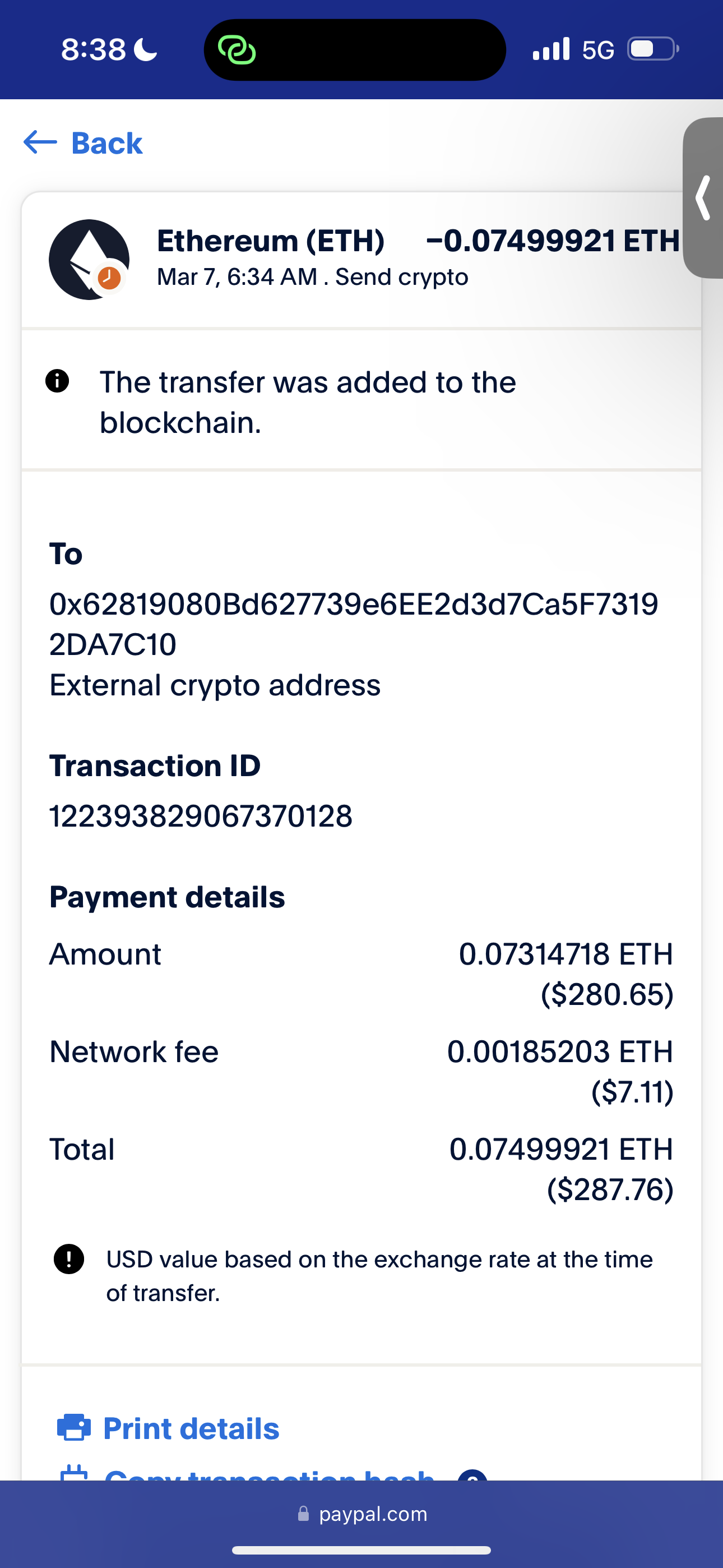
Task: Tap the -0.07499921 ETH header amount
Action: [x=552, y=241]
